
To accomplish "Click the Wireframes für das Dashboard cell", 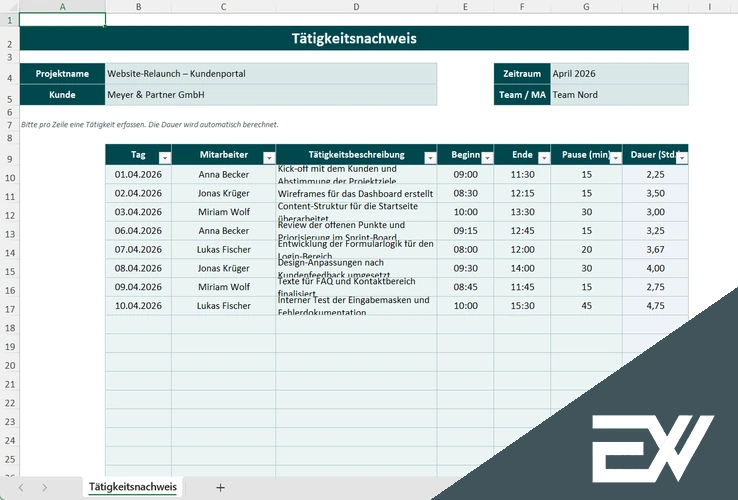I will 356,194.
